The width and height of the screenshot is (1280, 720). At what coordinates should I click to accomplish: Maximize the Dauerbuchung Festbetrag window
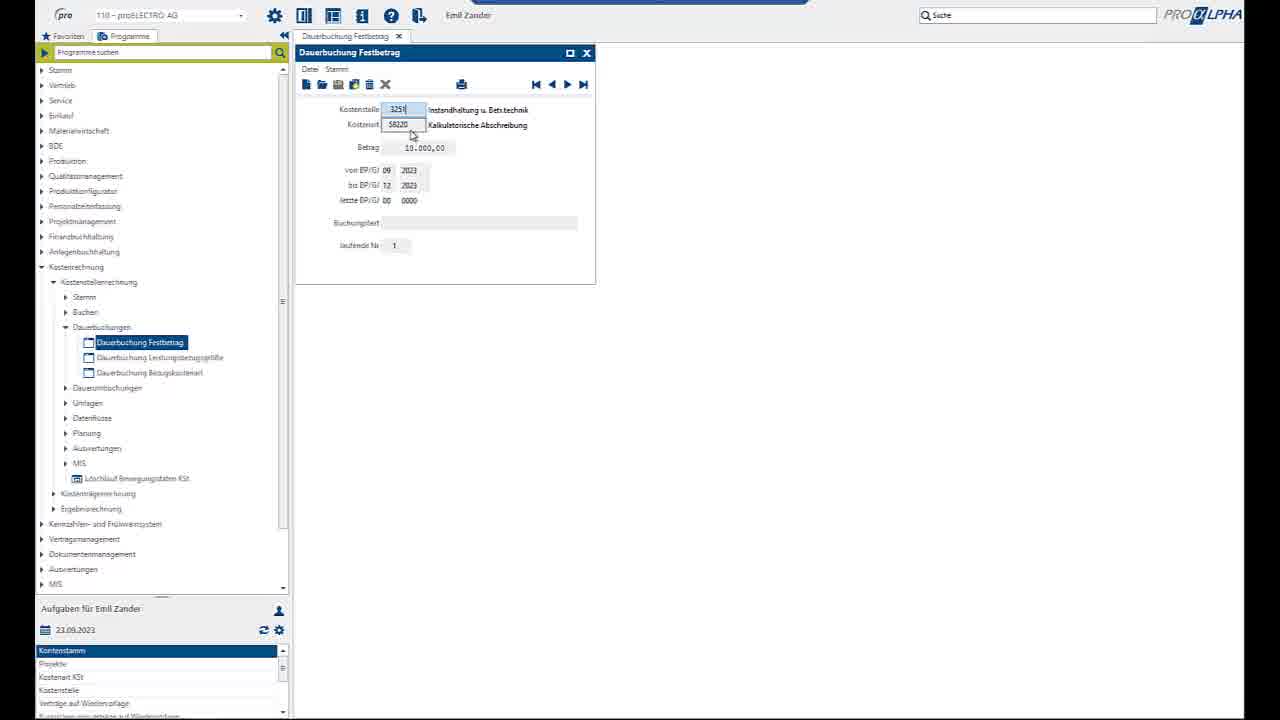570,53
